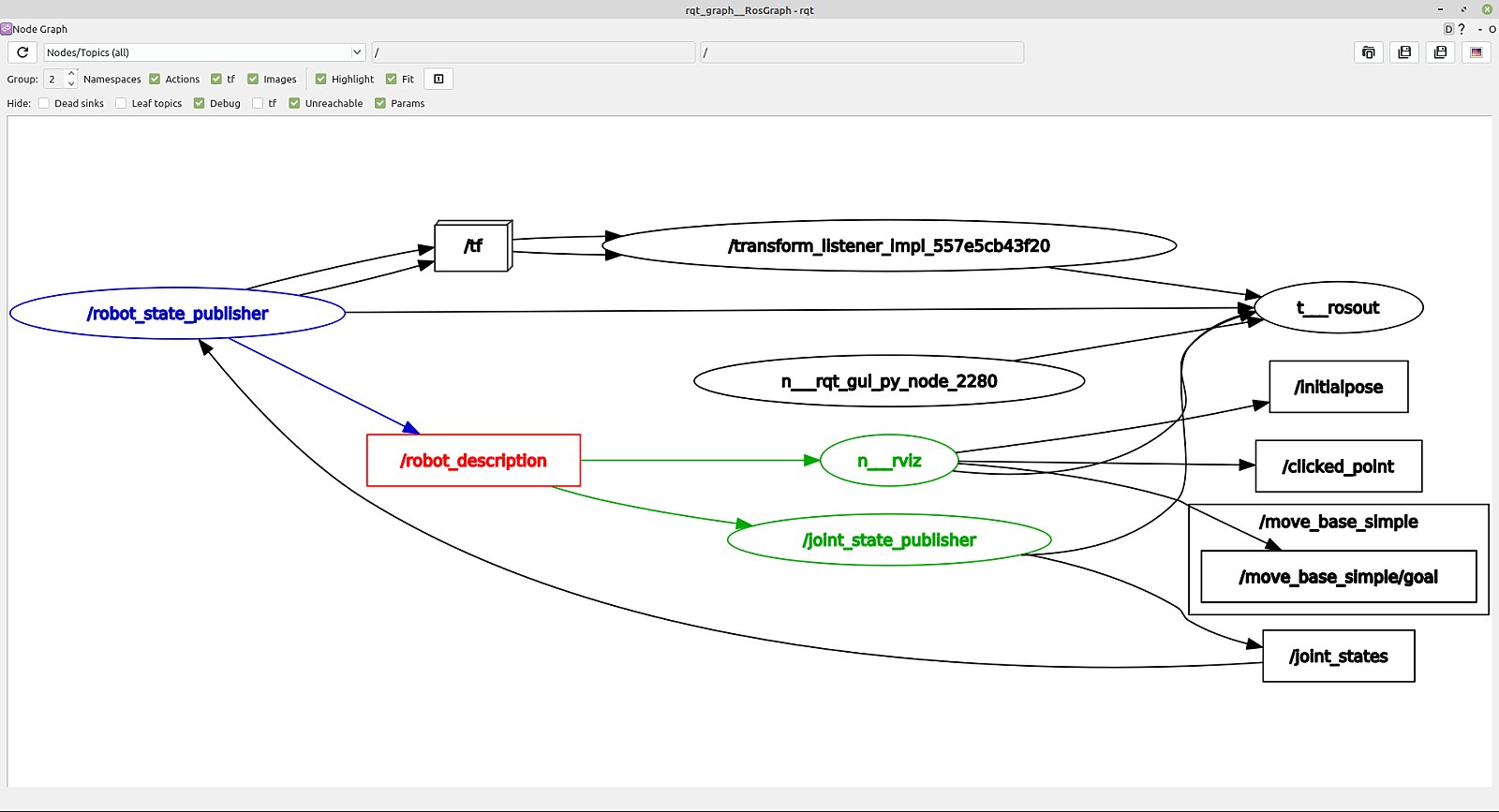Open the plugin help question mark
This screenshot has height=812, width=1499.
1462,29
